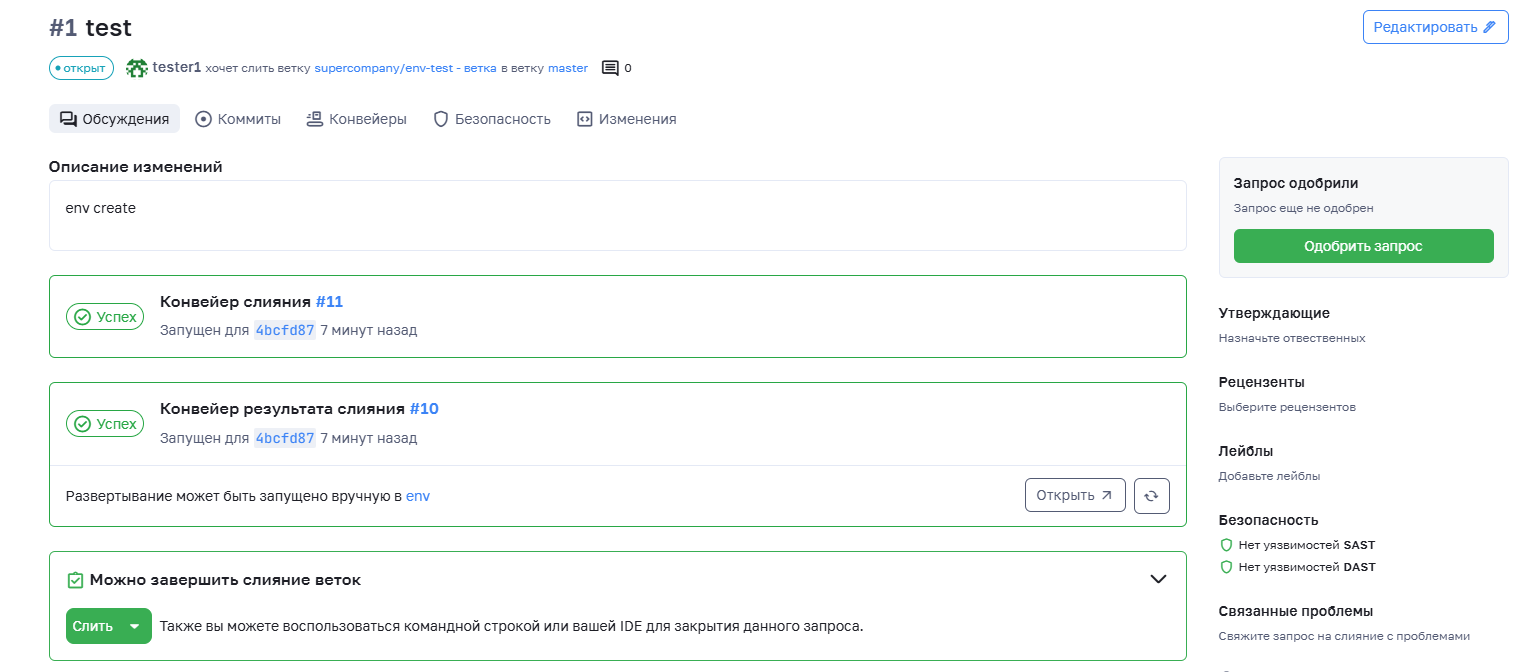Click success status badge of pipeline #10

[105, 424]
